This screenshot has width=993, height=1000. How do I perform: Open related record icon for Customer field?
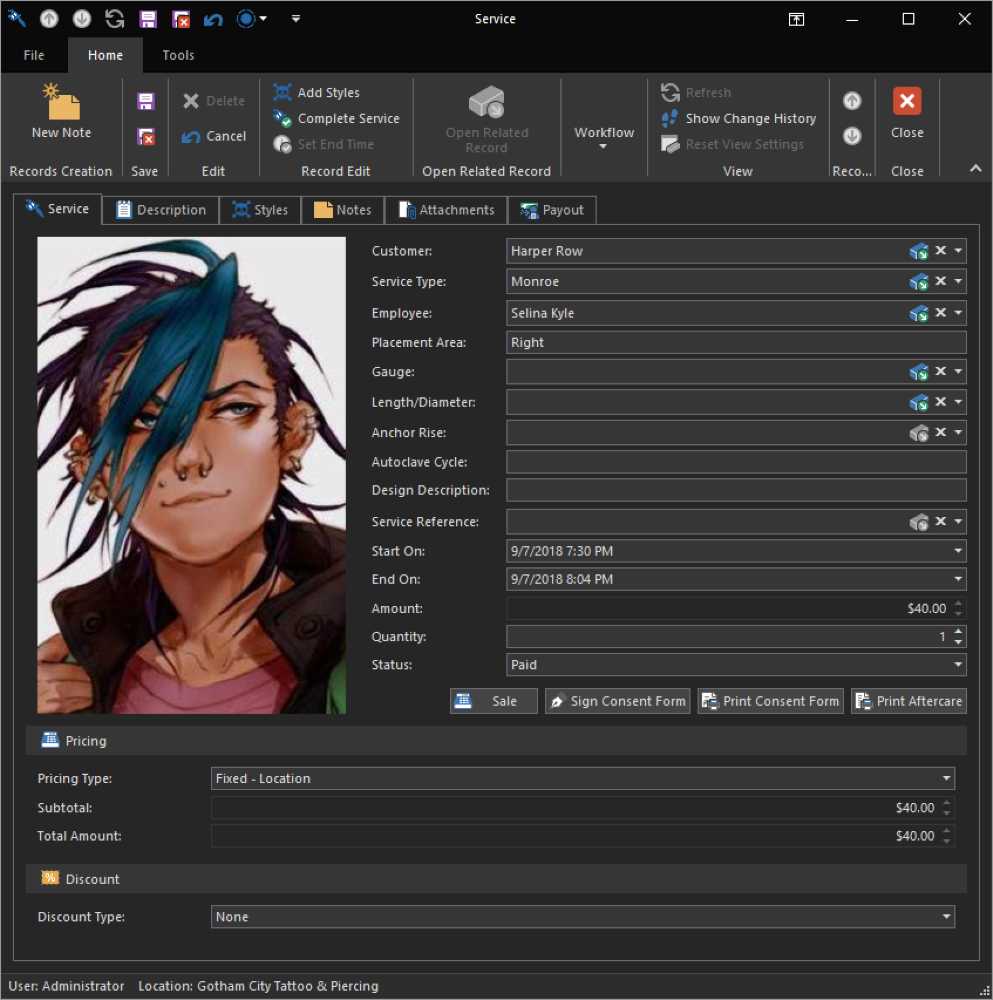[918, 251]
